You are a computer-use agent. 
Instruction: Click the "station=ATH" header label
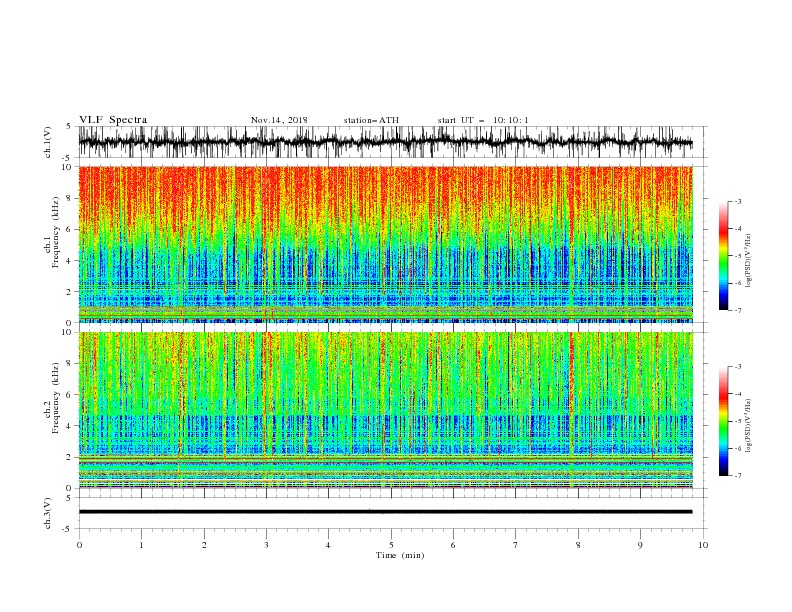371,120
